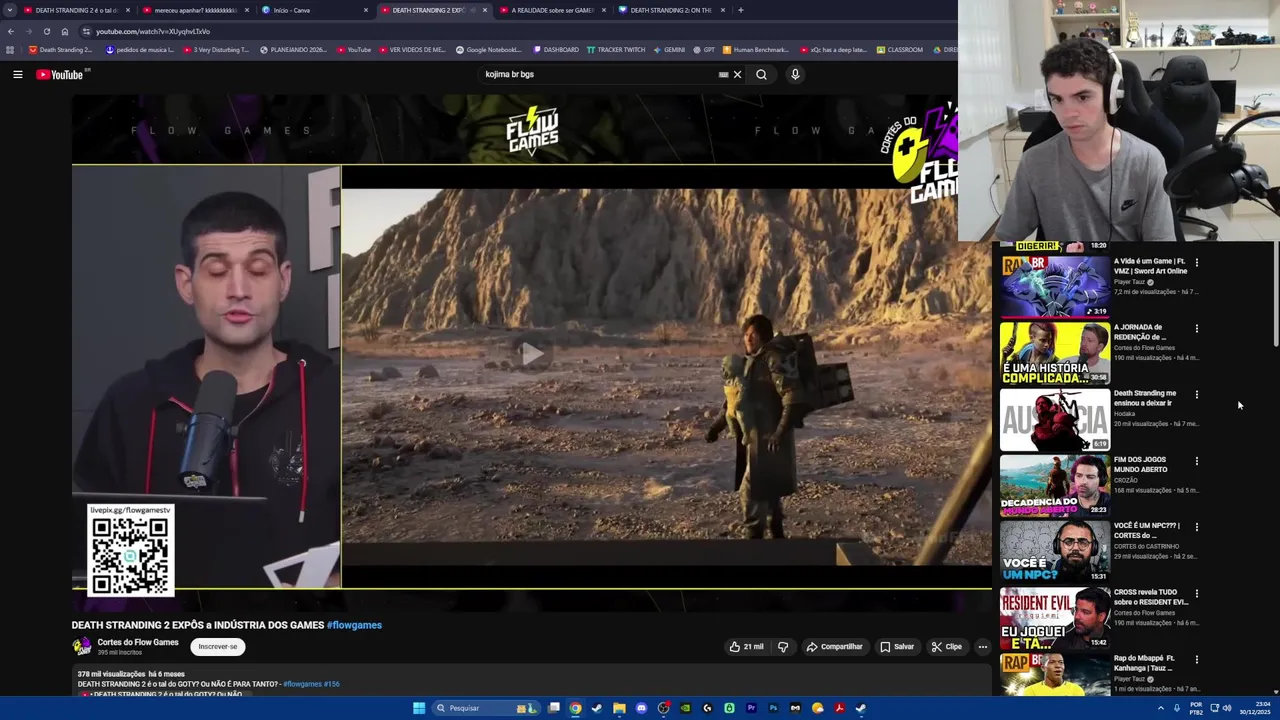Open 'Google NotebookL...' bookmark

[488, 49]
